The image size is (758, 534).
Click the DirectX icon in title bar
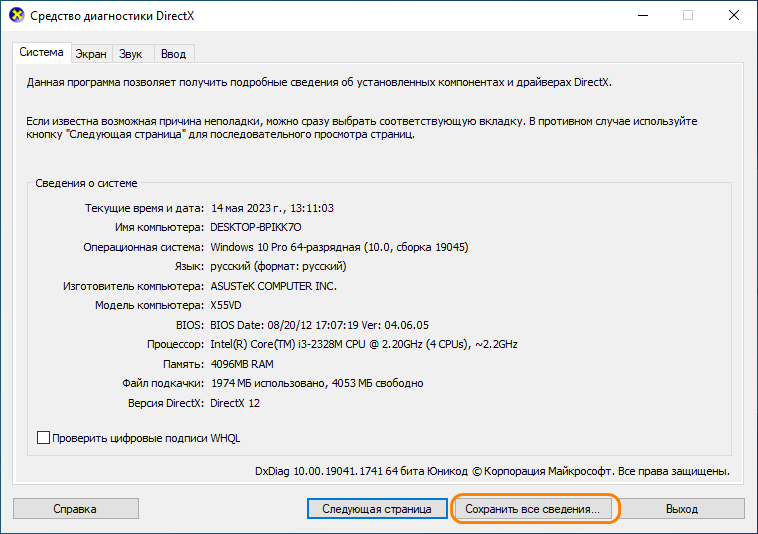(x=17, y=15)
